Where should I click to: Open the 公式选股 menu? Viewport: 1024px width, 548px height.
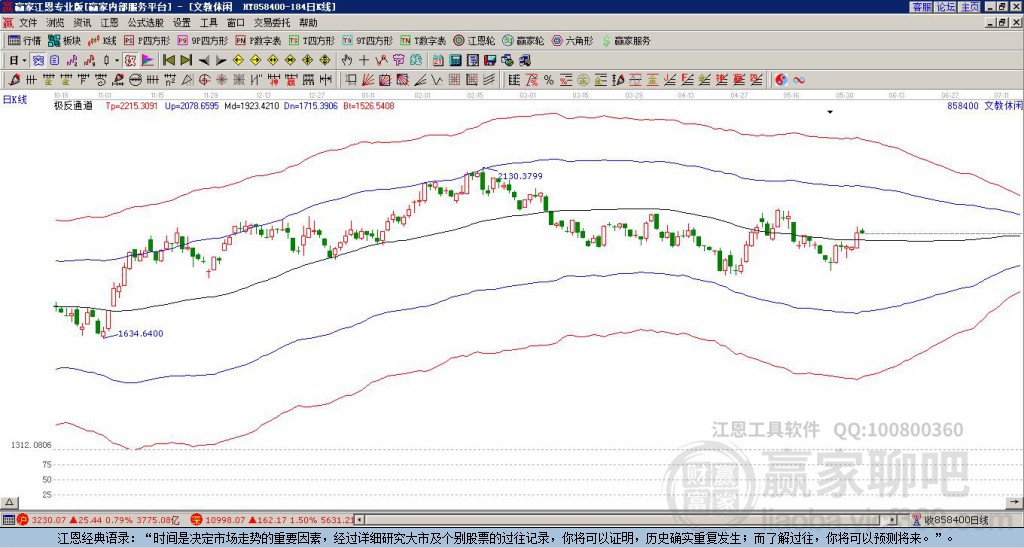click(145, 23)
